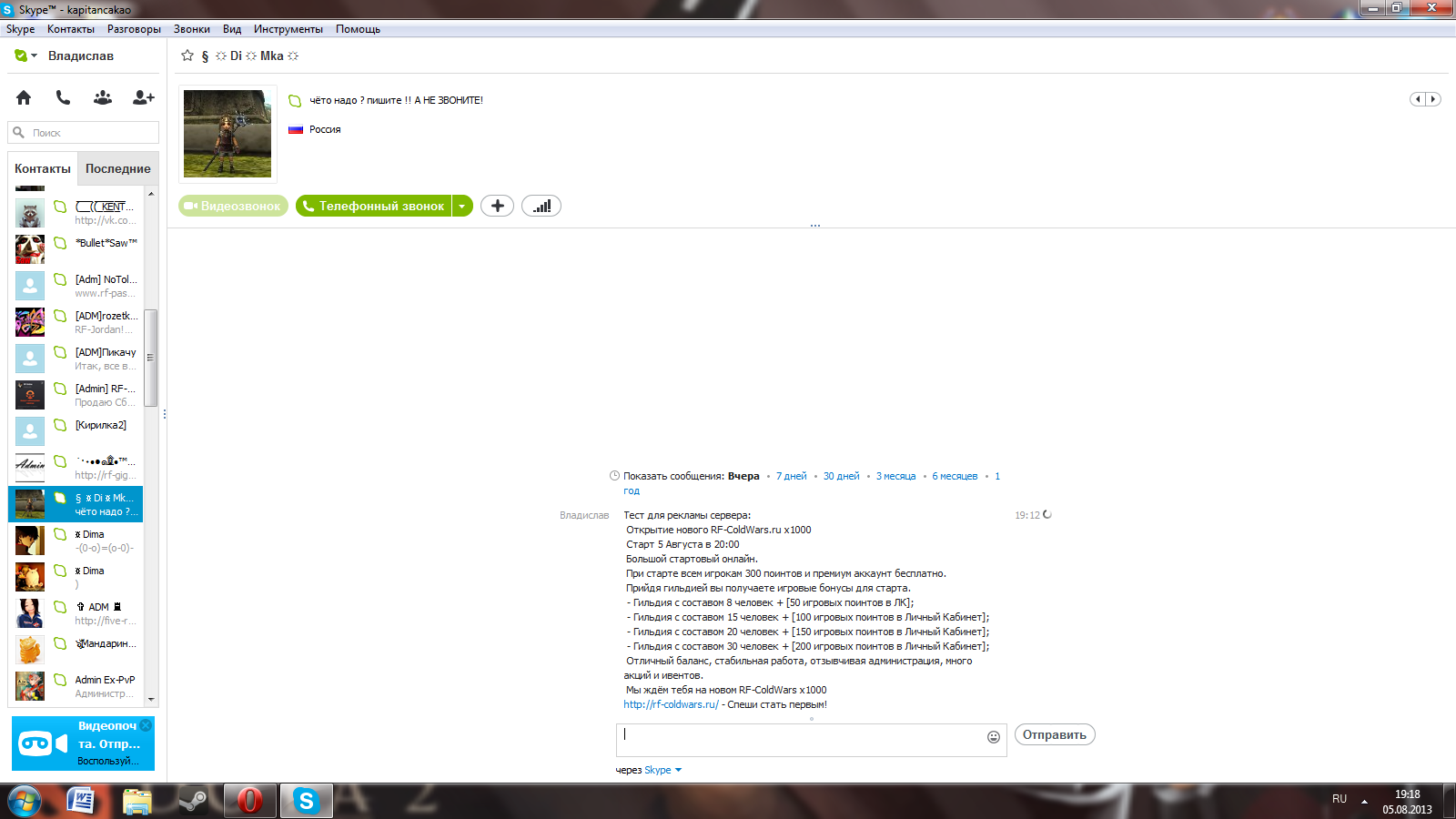The width and height of the screenshot is (1456, 819).
Task: Click next arrow in profile header
Action: click(x=1433, y=99)
